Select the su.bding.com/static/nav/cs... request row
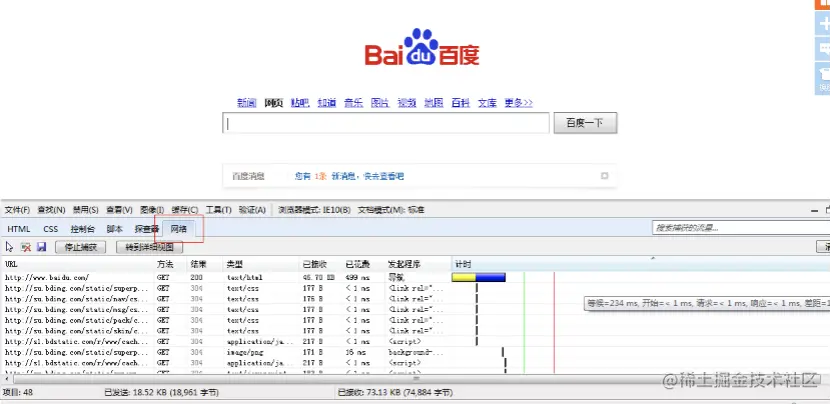The width and height of the screenshot is (832, 404). point(416,298)
